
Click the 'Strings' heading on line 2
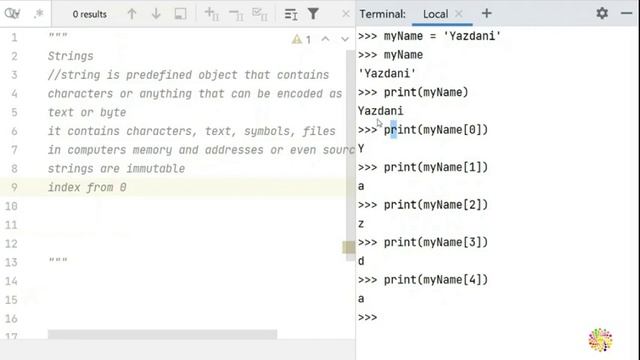tap(71, 56)
